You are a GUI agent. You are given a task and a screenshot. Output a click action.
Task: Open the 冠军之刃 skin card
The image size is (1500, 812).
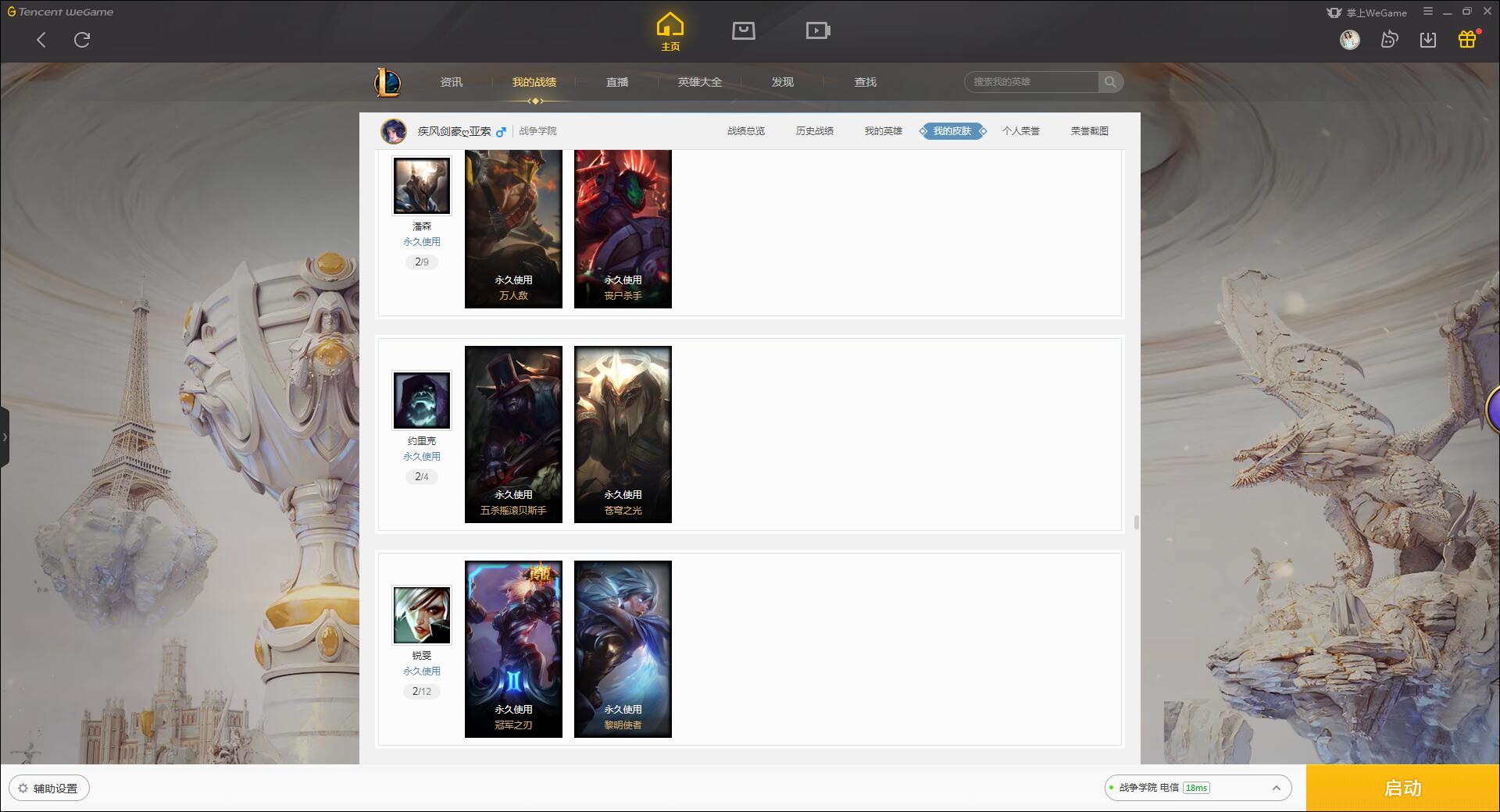click(513, 649)
